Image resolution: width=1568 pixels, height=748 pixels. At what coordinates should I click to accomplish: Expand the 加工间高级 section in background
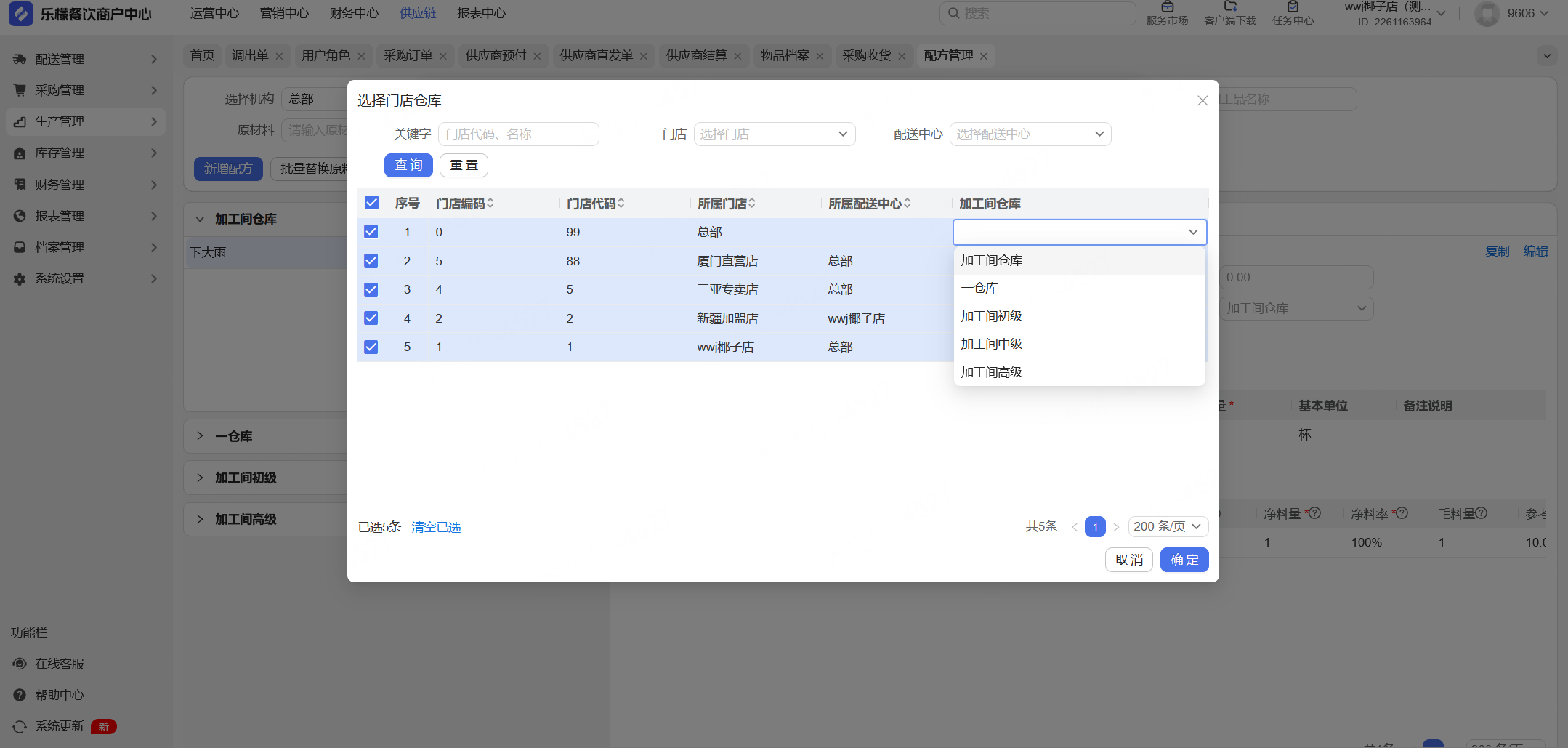(x=200, y=519)
